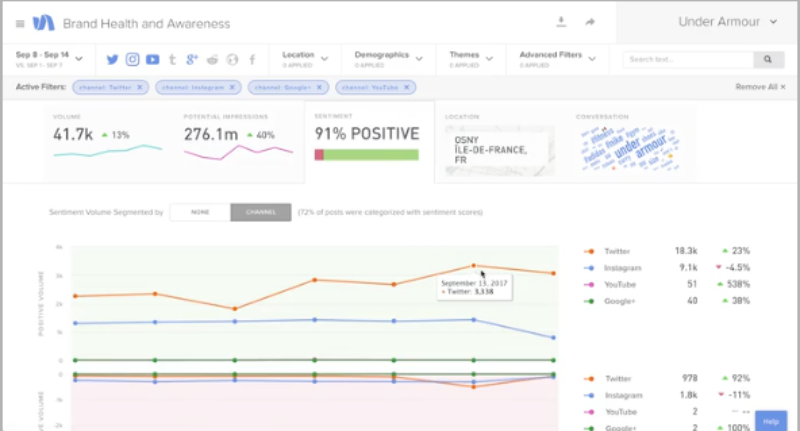Remove the channel: Instagram filter chip
The height and width of the screenshot is (431, 800).
click(x=232, y=87)
